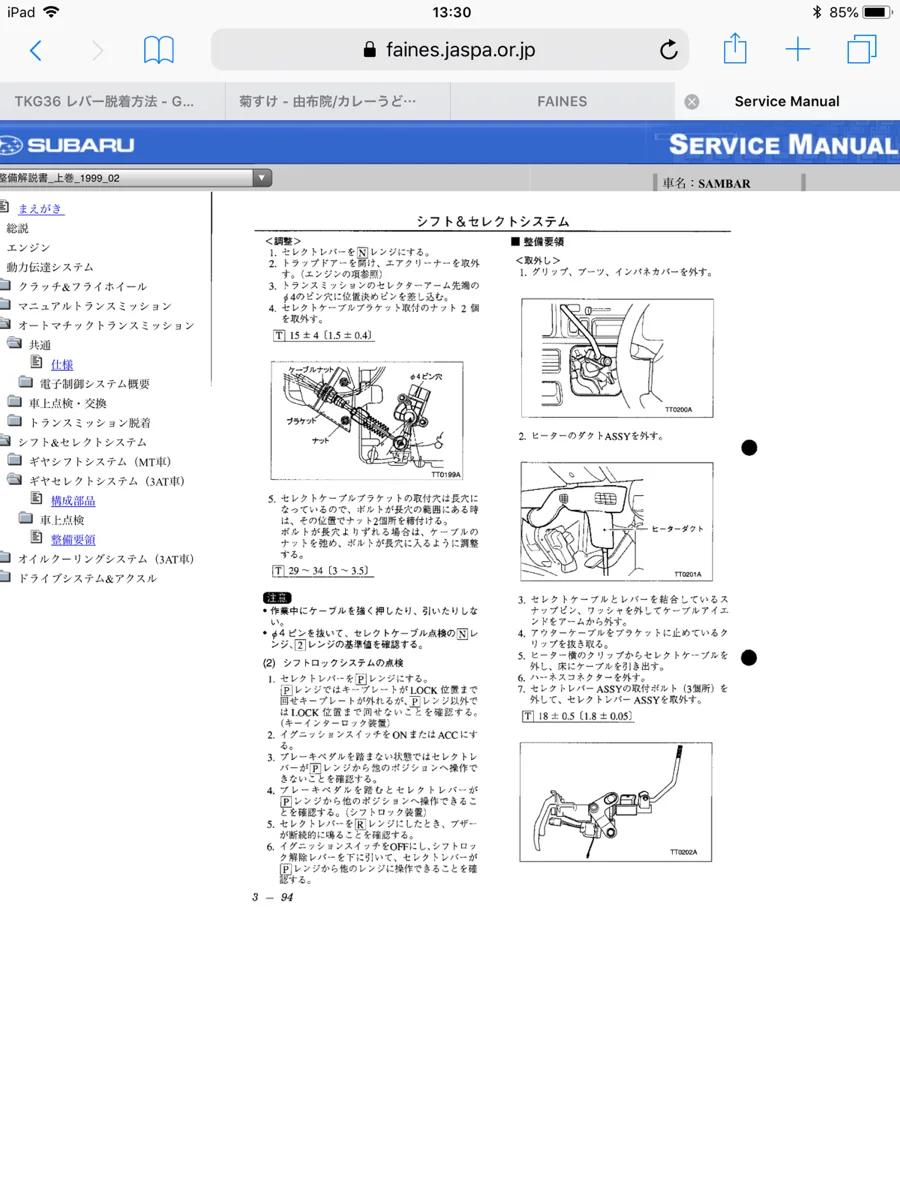
Task: Tap the Bluetooth status icon
Action: (816, 12)
